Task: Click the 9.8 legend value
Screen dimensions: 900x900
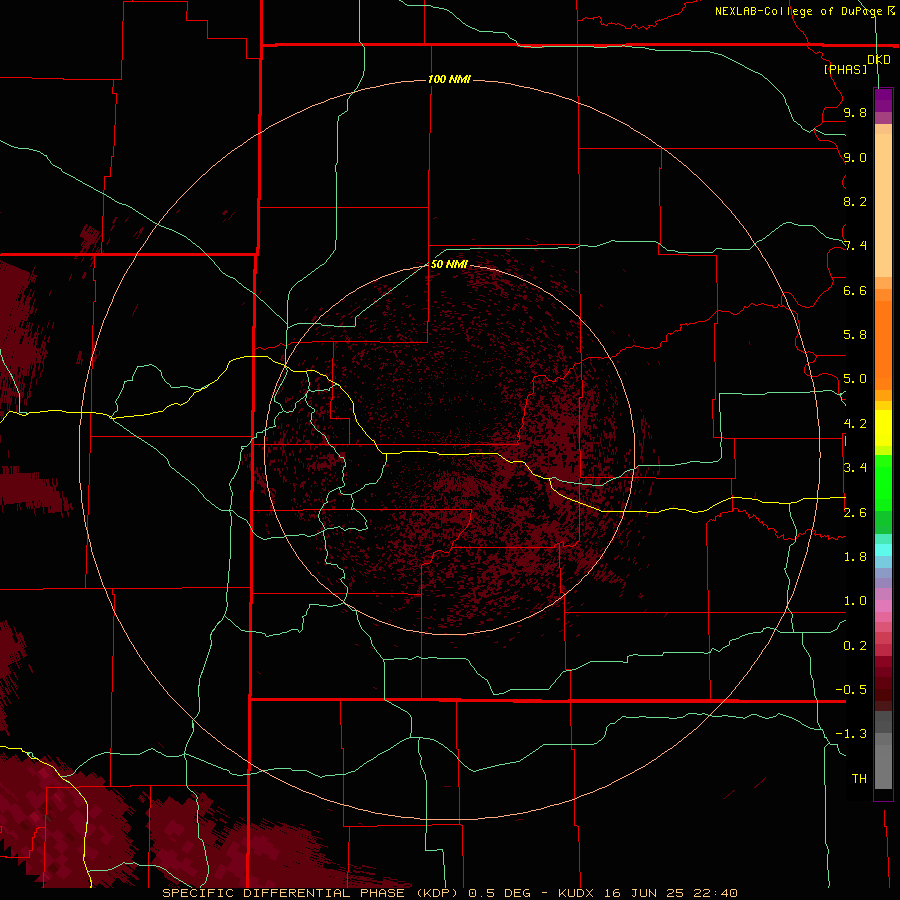Action: pyautogui.click(x=855, y=112)
